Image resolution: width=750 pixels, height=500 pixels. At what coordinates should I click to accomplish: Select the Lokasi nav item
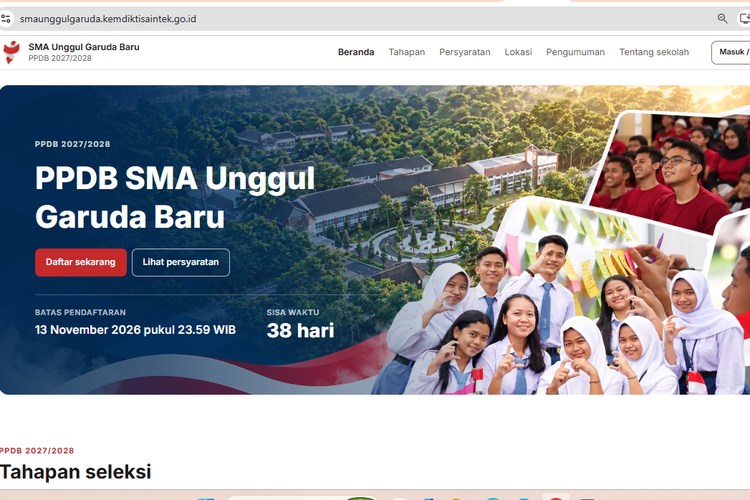pyautogui.click(x=518, y=52)
